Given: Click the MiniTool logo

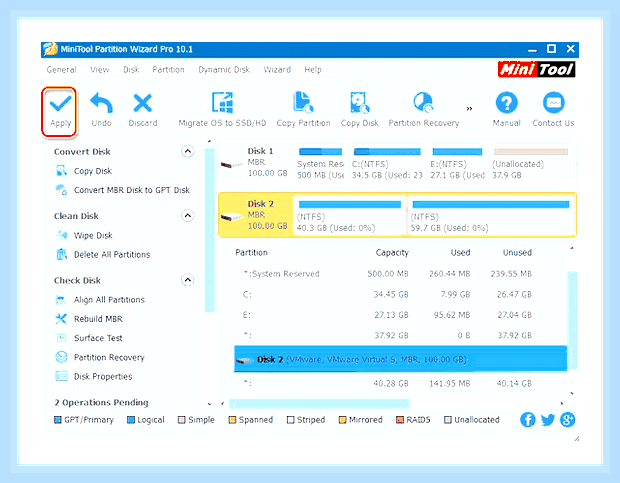Looking at the screenshot, I should (536, 69).
